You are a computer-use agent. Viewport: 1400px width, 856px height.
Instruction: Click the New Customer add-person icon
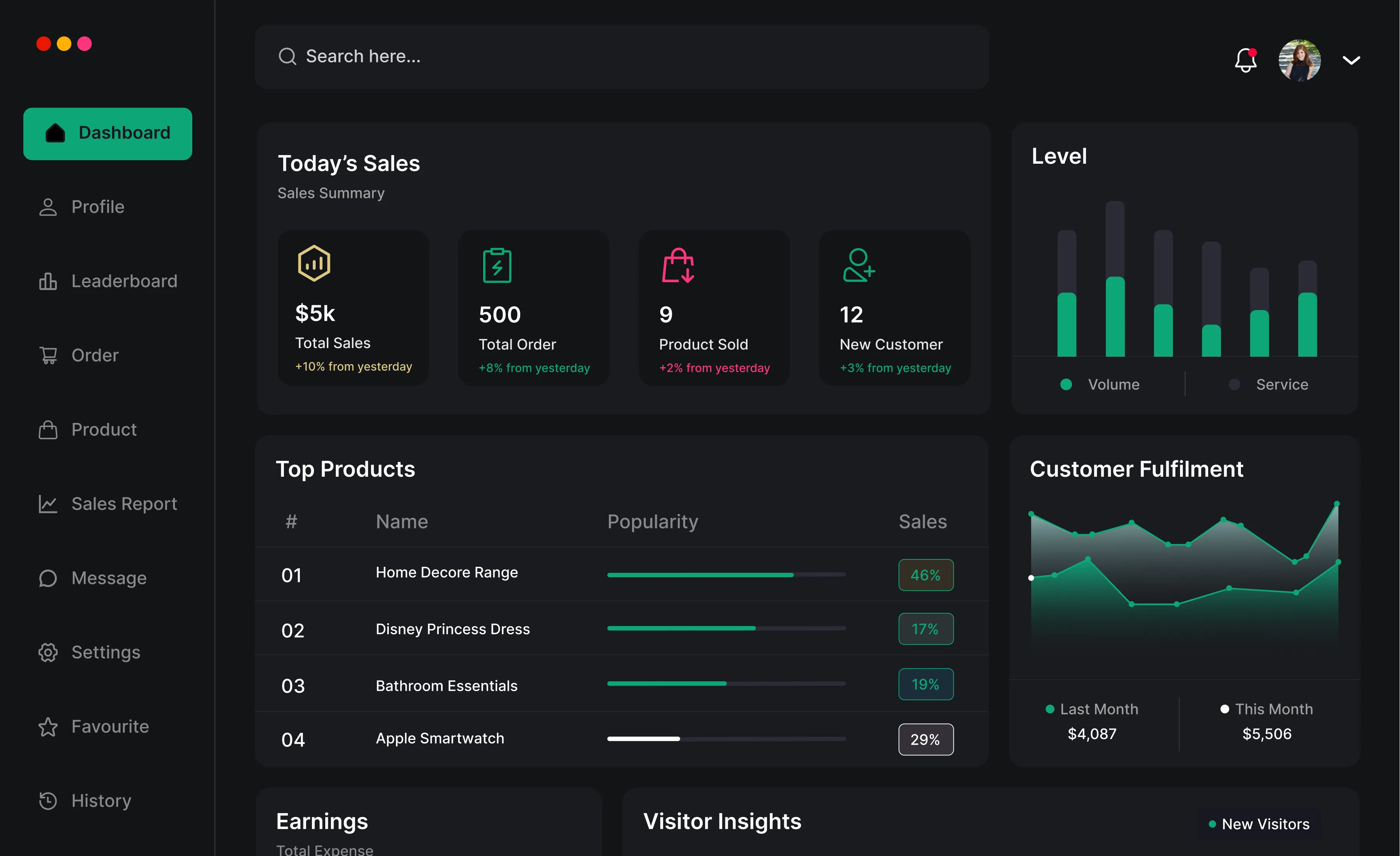858,265
